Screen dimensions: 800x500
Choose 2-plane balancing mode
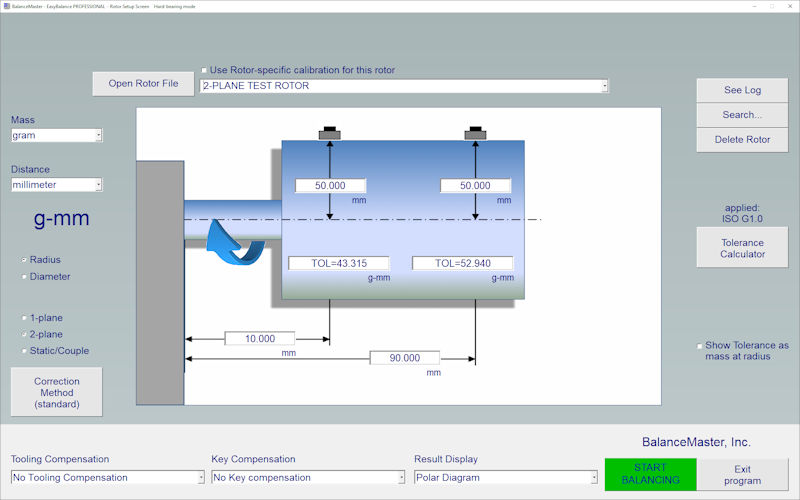(24, 334)
